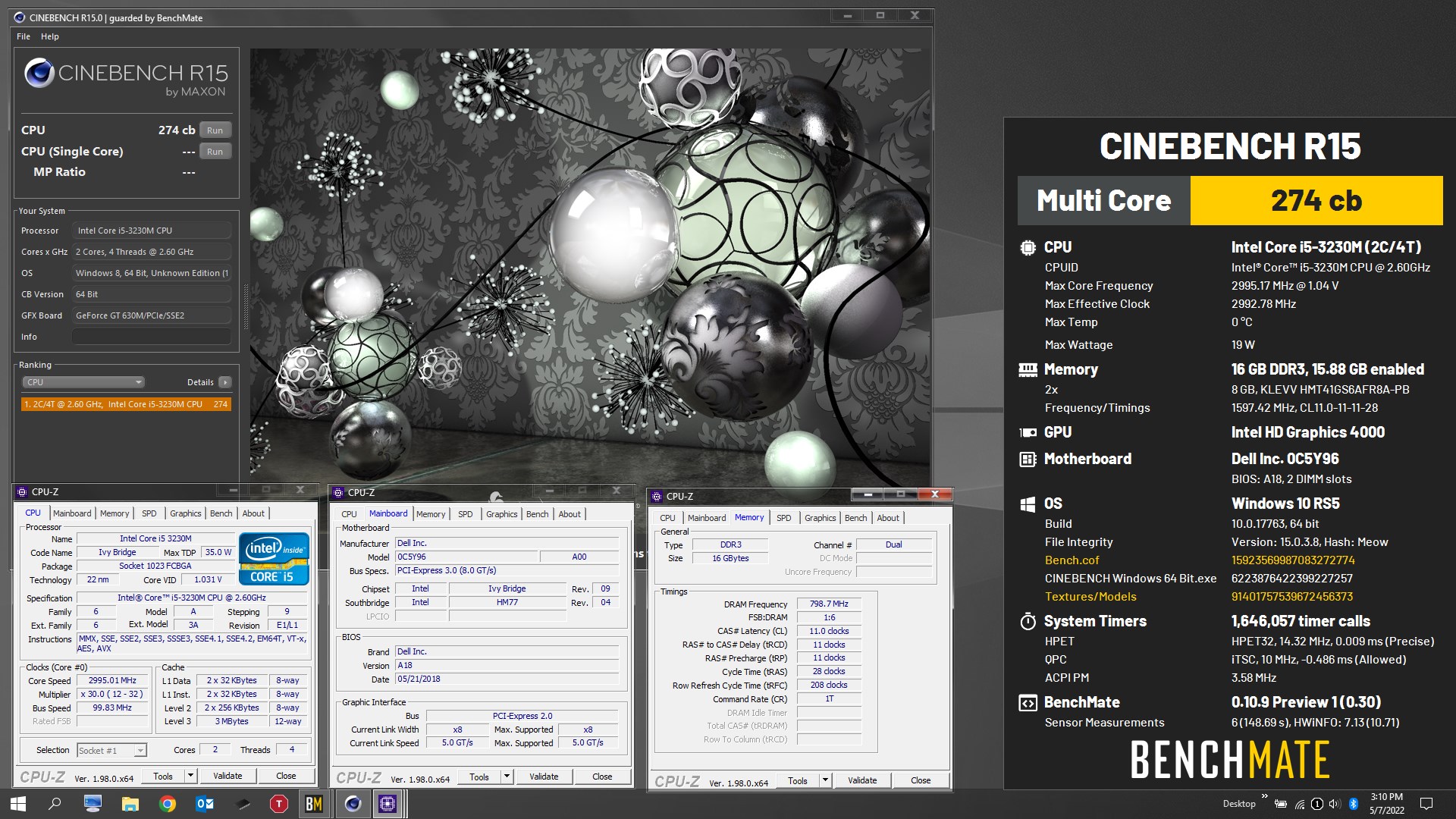Open SPD tab in CPU-tab CPU-Z window
This screenshot has width=1456, height=819.
point(149,513)
